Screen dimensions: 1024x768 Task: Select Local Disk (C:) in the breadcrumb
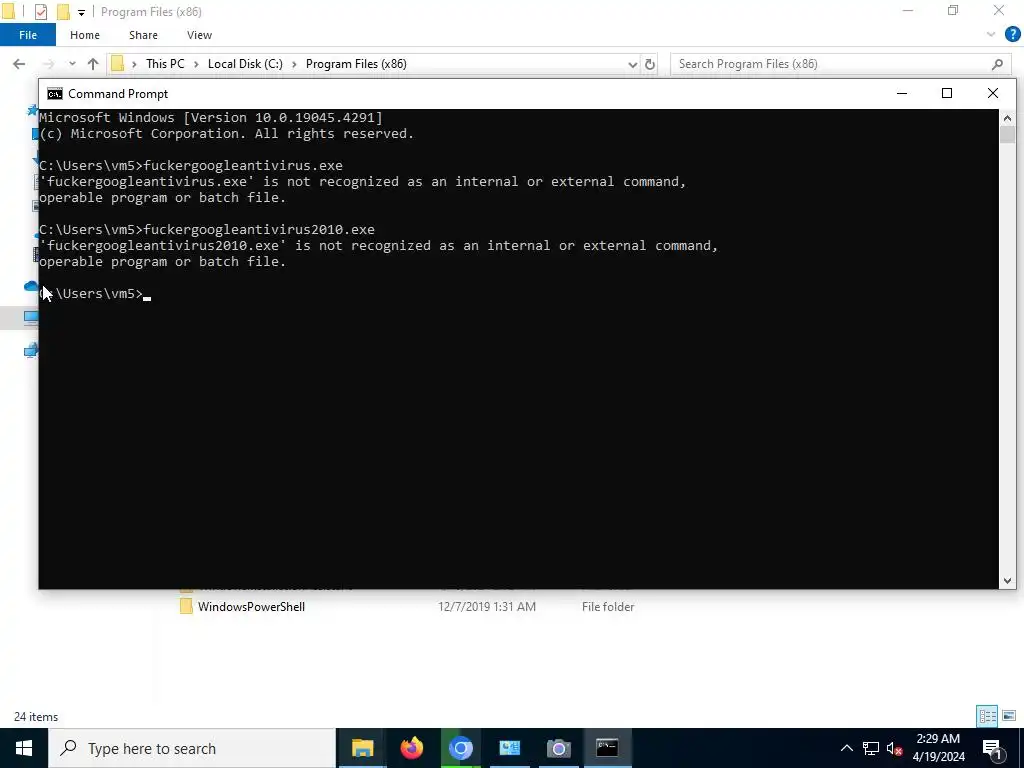245,64
